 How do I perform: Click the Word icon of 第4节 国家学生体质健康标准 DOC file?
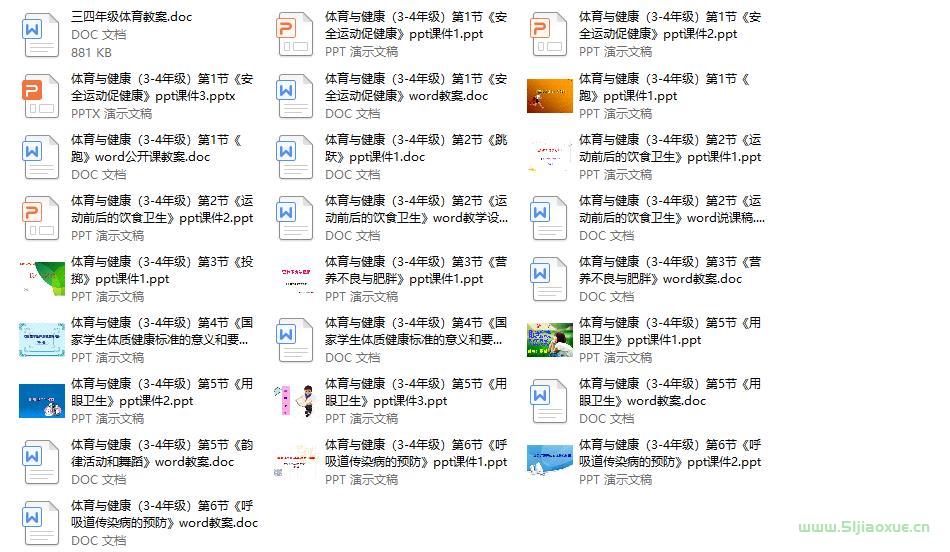(296, 340)
